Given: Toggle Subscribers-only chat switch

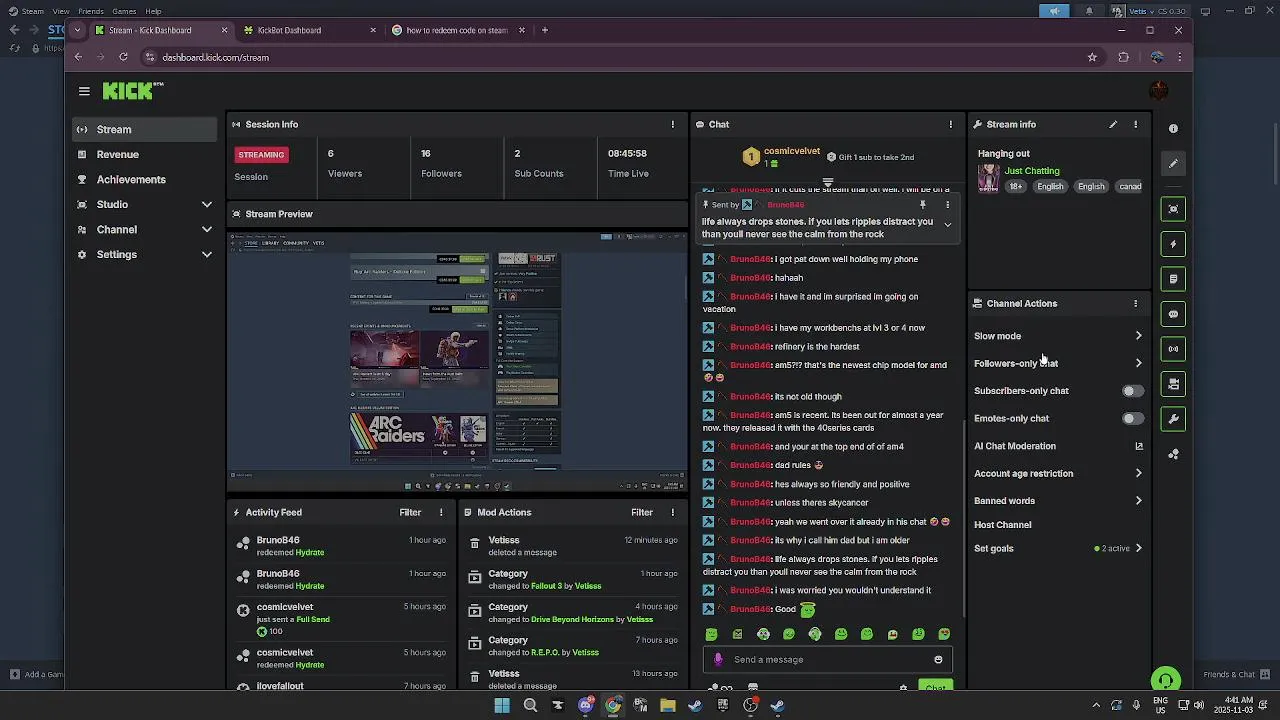Looking at the screenshot, I should click(1132, 391).
